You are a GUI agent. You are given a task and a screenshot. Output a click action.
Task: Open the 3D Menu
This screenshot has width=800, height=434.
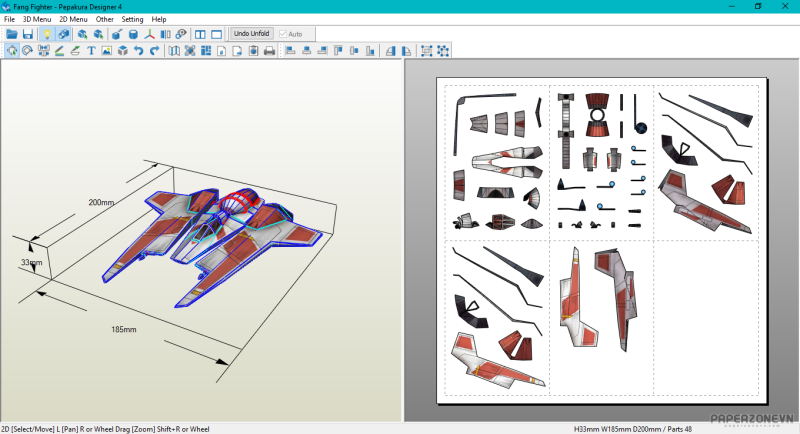pos(37,19)
